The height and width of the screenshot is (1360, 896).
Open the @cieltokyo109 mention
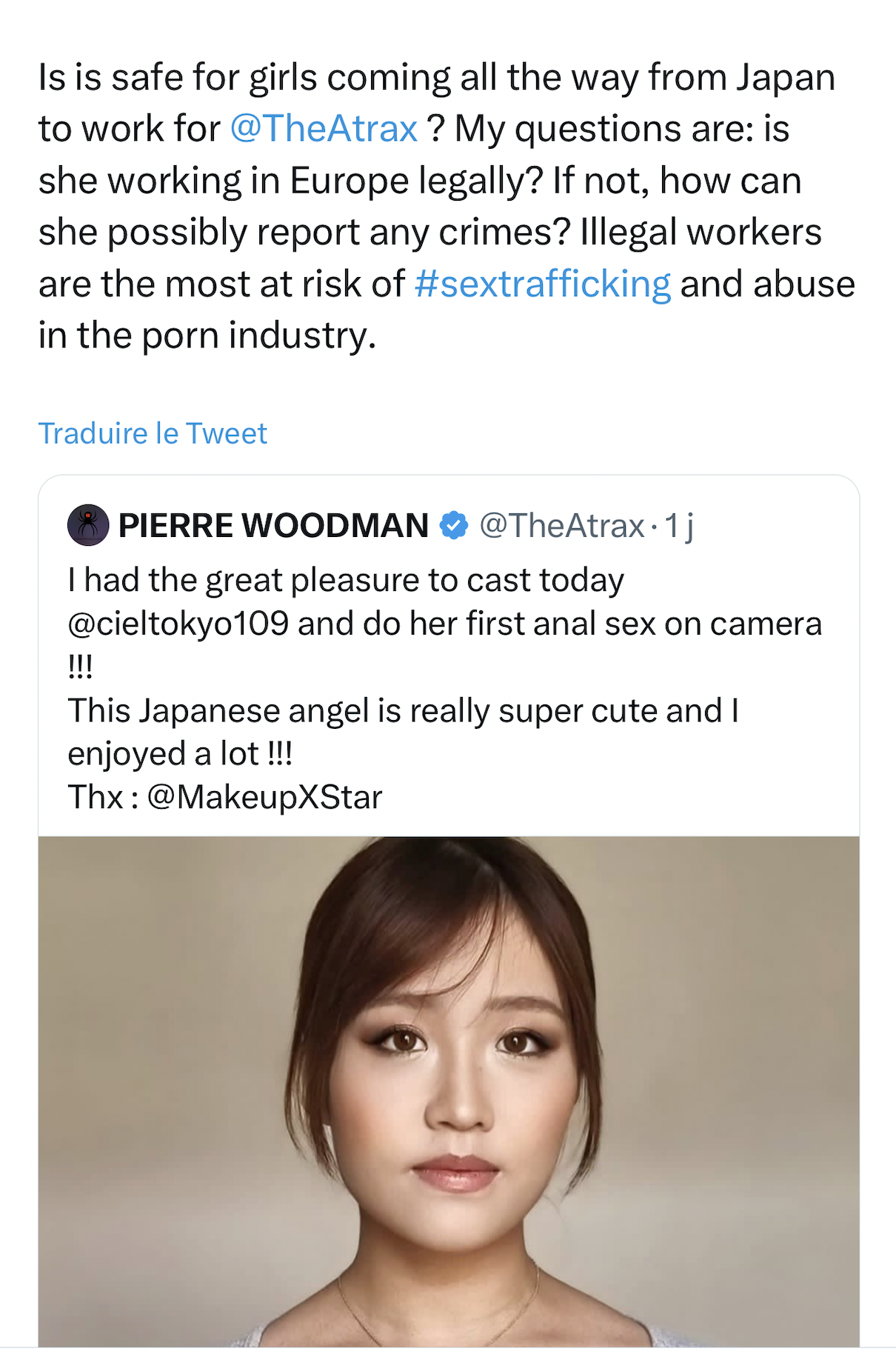(178, 624)
